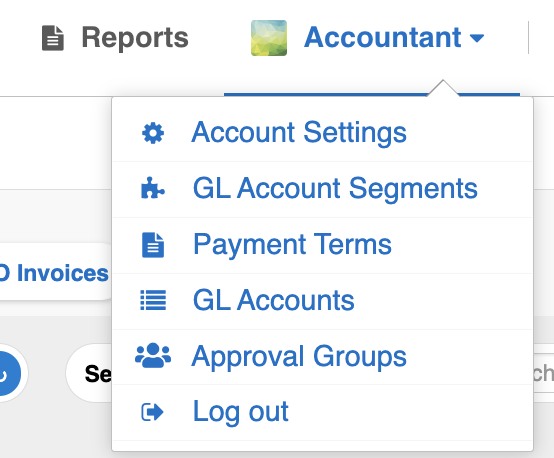
Task: Click the list icon next to GL Accounts
Action: tap(153, 300)
